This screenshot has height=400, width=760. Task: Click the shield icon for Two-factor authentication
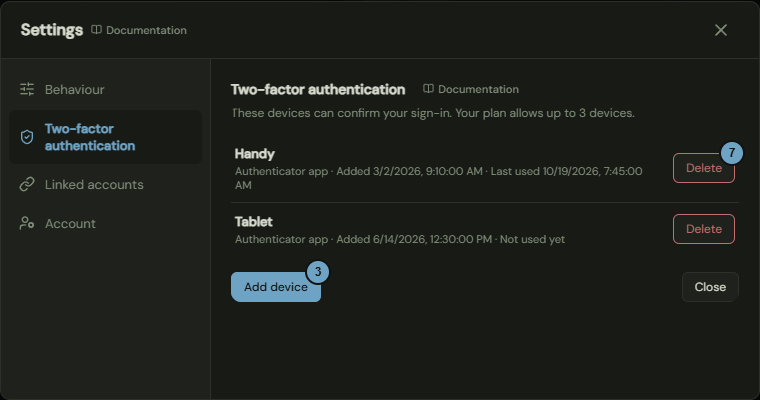tap(27, 137)
